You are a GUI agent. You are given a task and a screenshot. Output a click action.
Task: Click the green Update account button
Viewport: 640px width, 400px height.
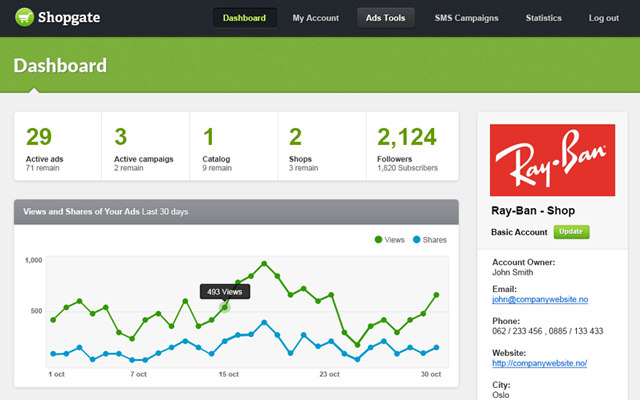click(x=572, y=231)
